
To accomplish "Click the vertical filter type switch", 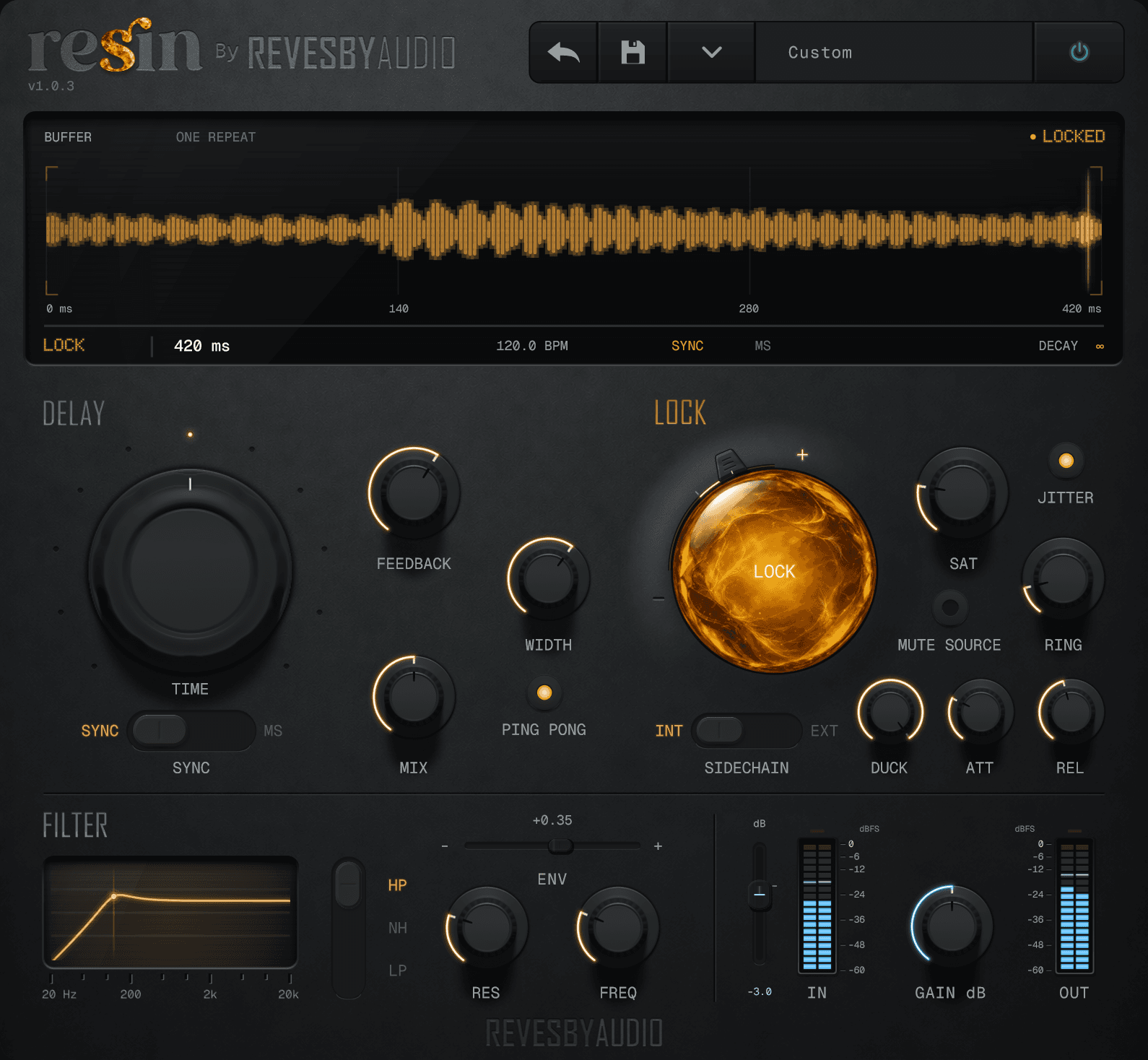I will 349,928.
